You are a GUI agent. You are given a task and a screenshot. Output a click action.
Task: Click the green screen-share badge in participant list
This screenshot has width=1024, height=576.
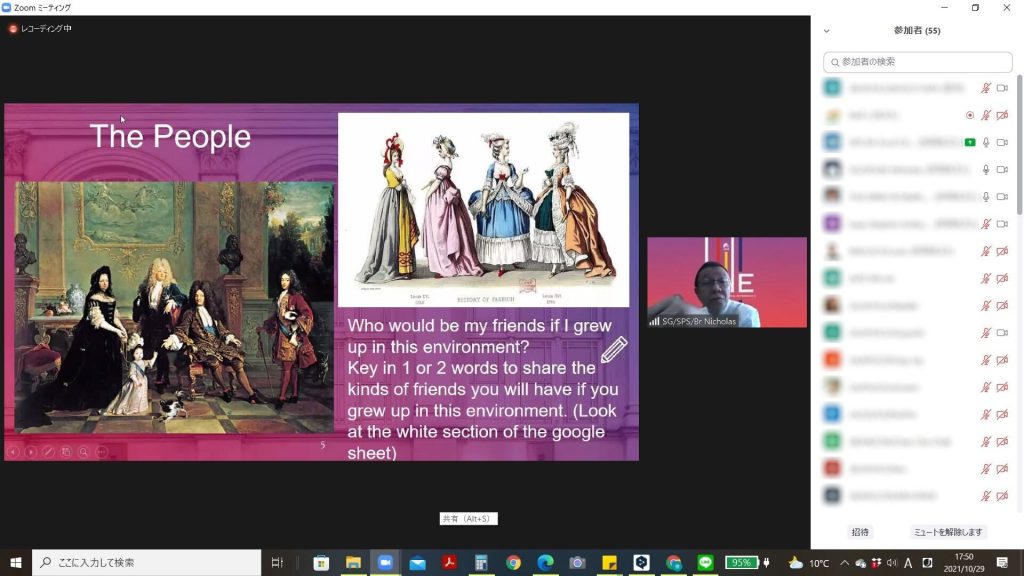tap(970, 142)
